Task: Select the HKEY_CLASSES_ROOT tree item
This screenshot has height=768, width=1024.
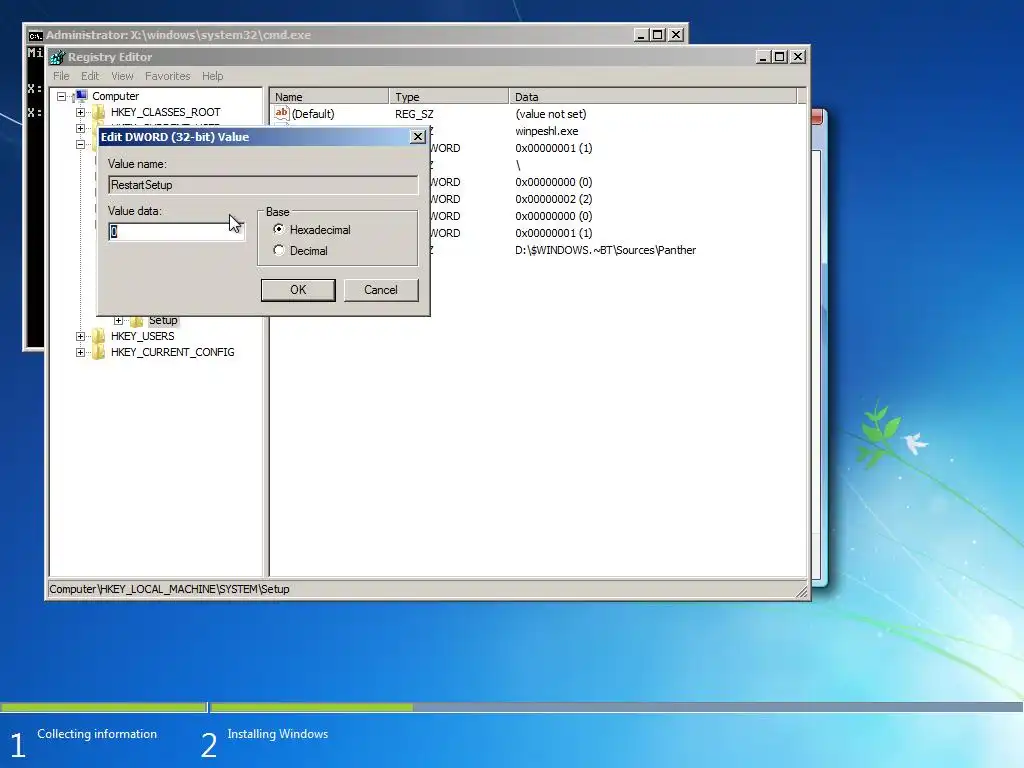Action: click(x=165, y=112)
